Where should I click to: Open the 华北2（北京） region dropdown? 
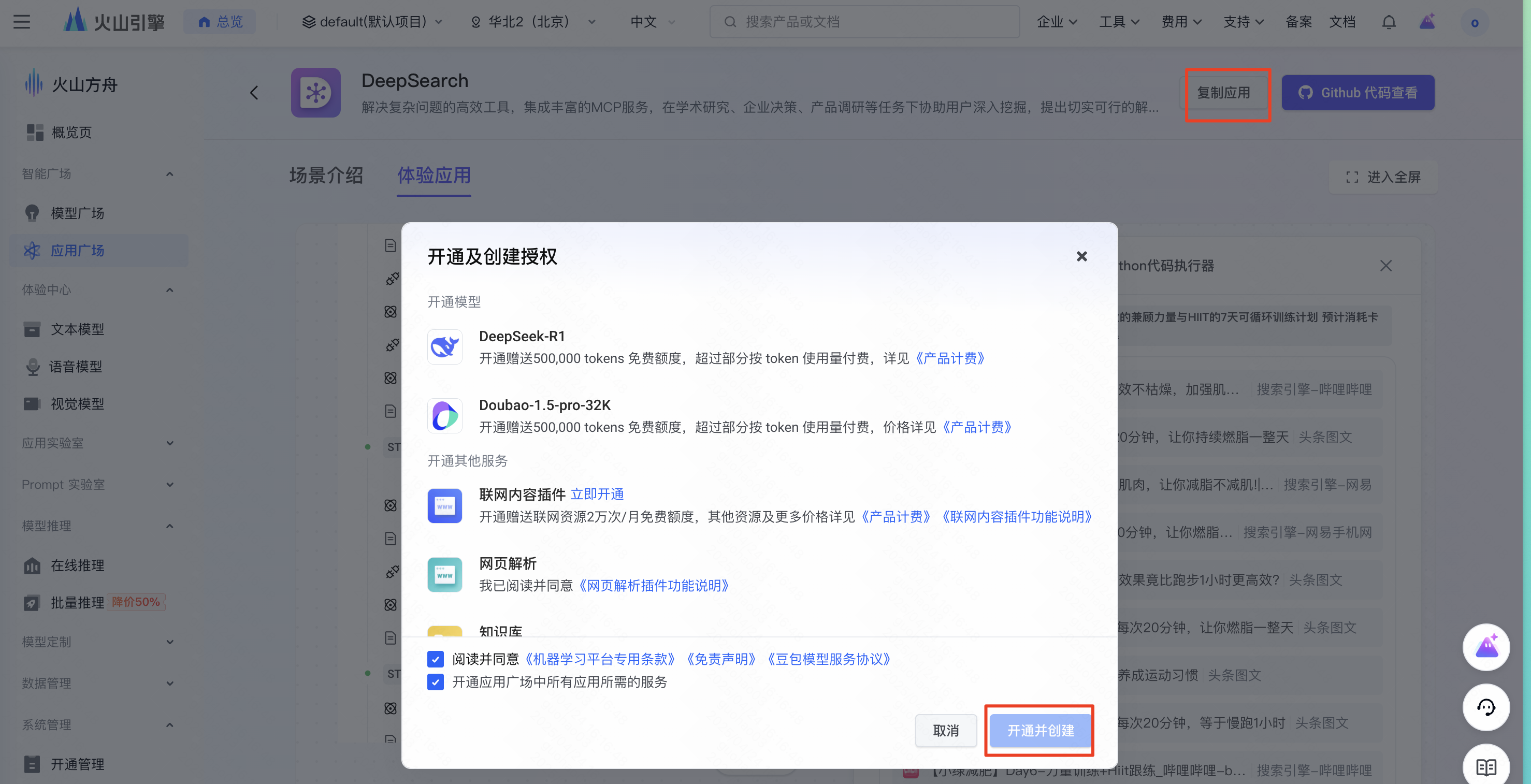pyautogui.click(x=533, y=22)
